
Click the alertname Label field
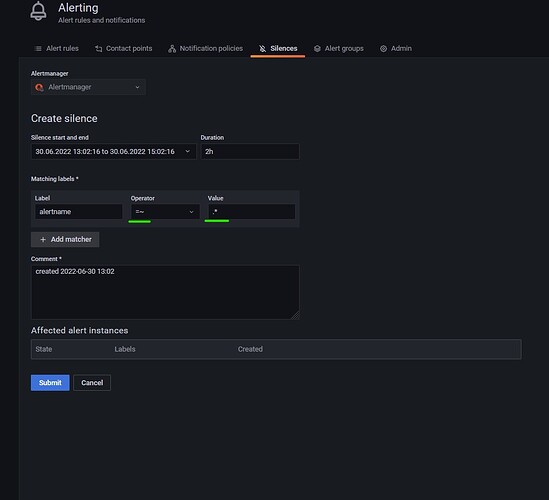pos(79,212)
